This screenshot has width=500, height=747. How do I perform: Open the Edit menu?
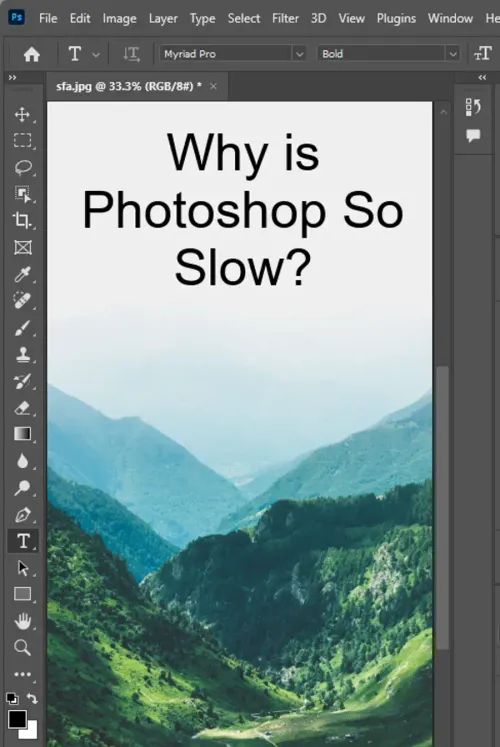coord(80,19)
